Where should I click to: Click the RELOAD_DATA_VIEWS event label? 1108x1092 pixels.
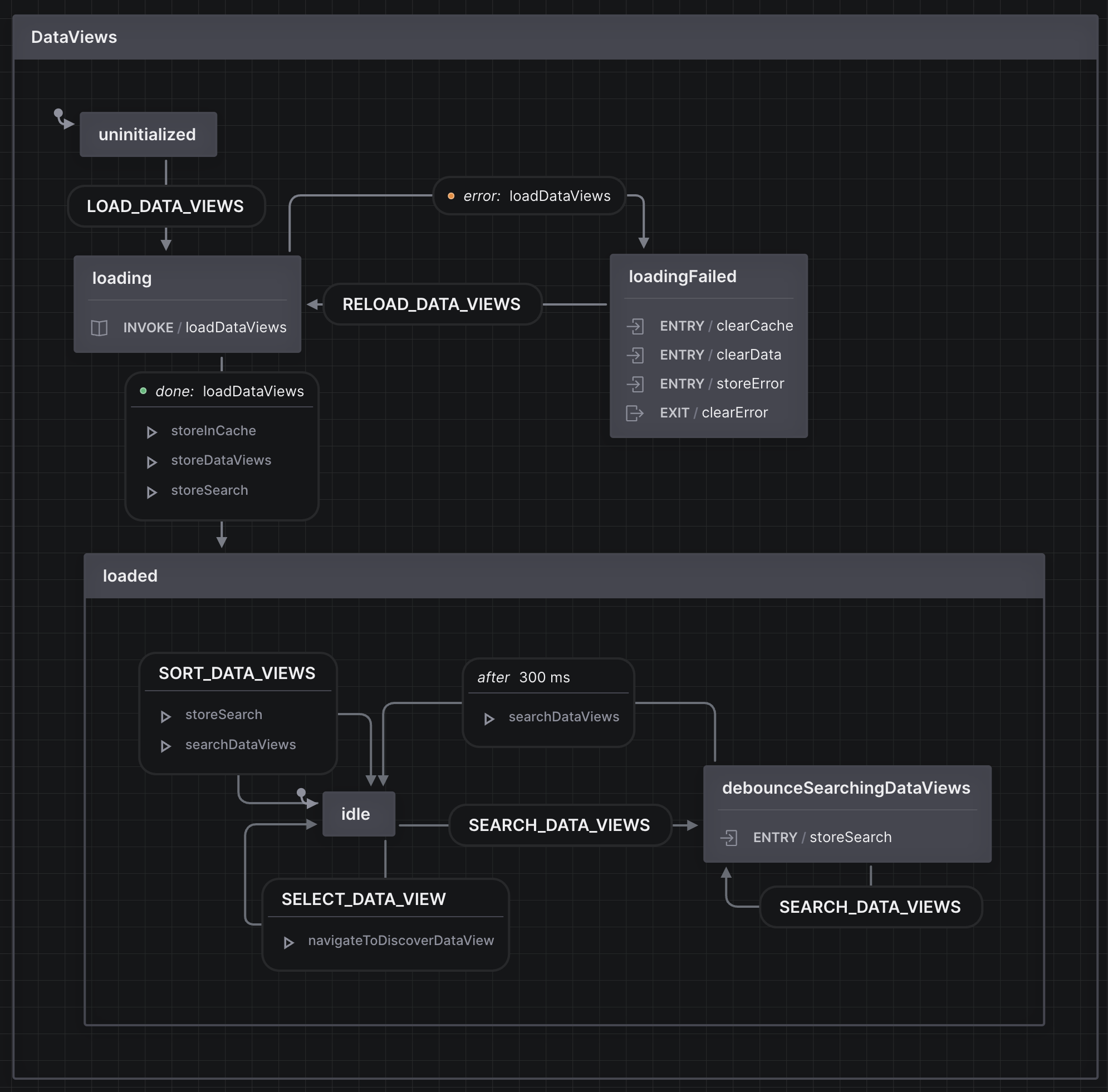coord(432,304)
